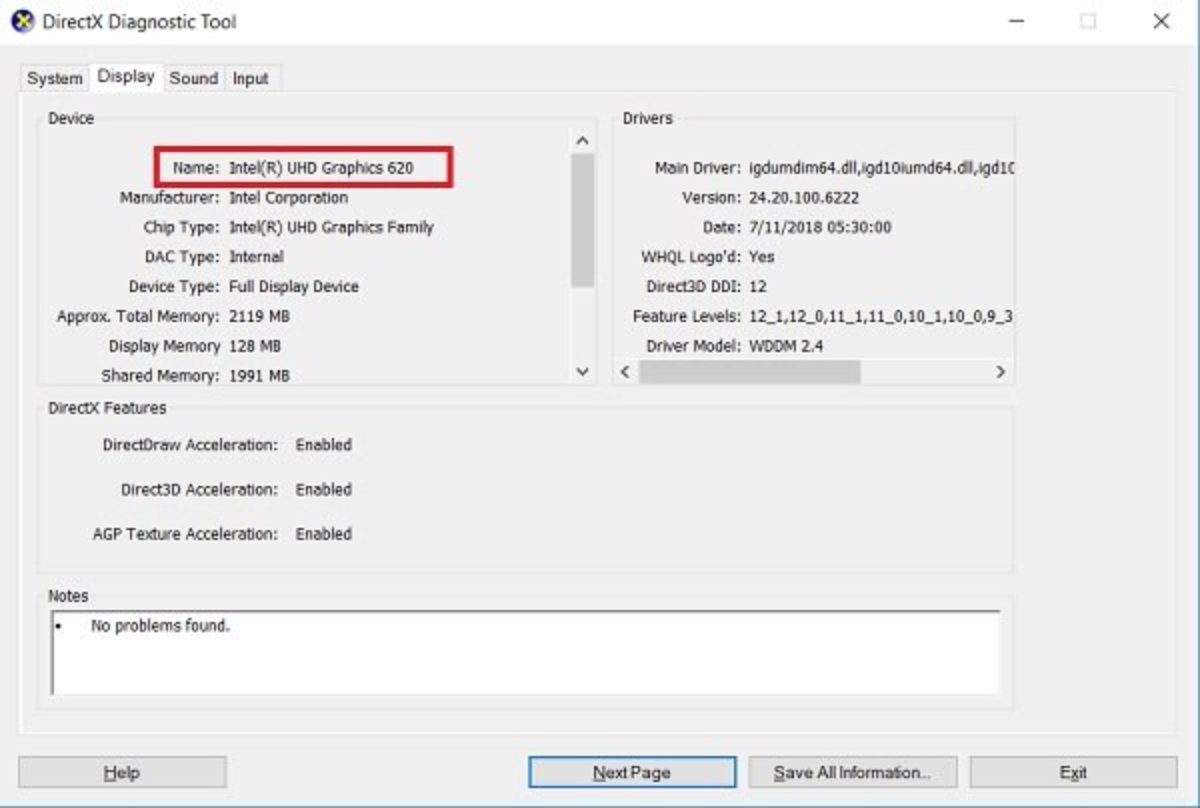
Task: Click the WHQL Logo'd value 'Yes'
Action: pos(761,257)
